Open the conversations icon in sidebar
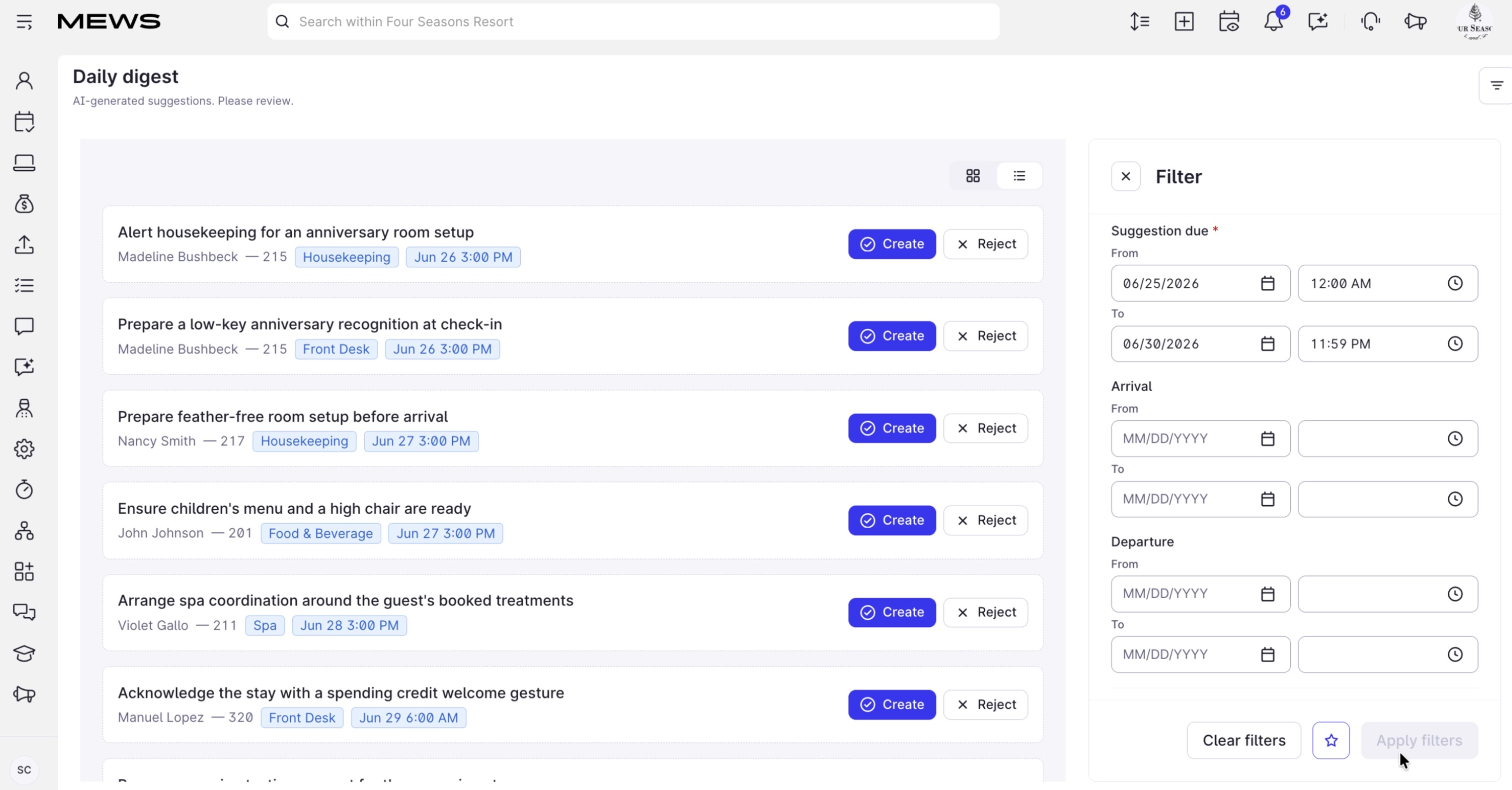 pos(24,612)
